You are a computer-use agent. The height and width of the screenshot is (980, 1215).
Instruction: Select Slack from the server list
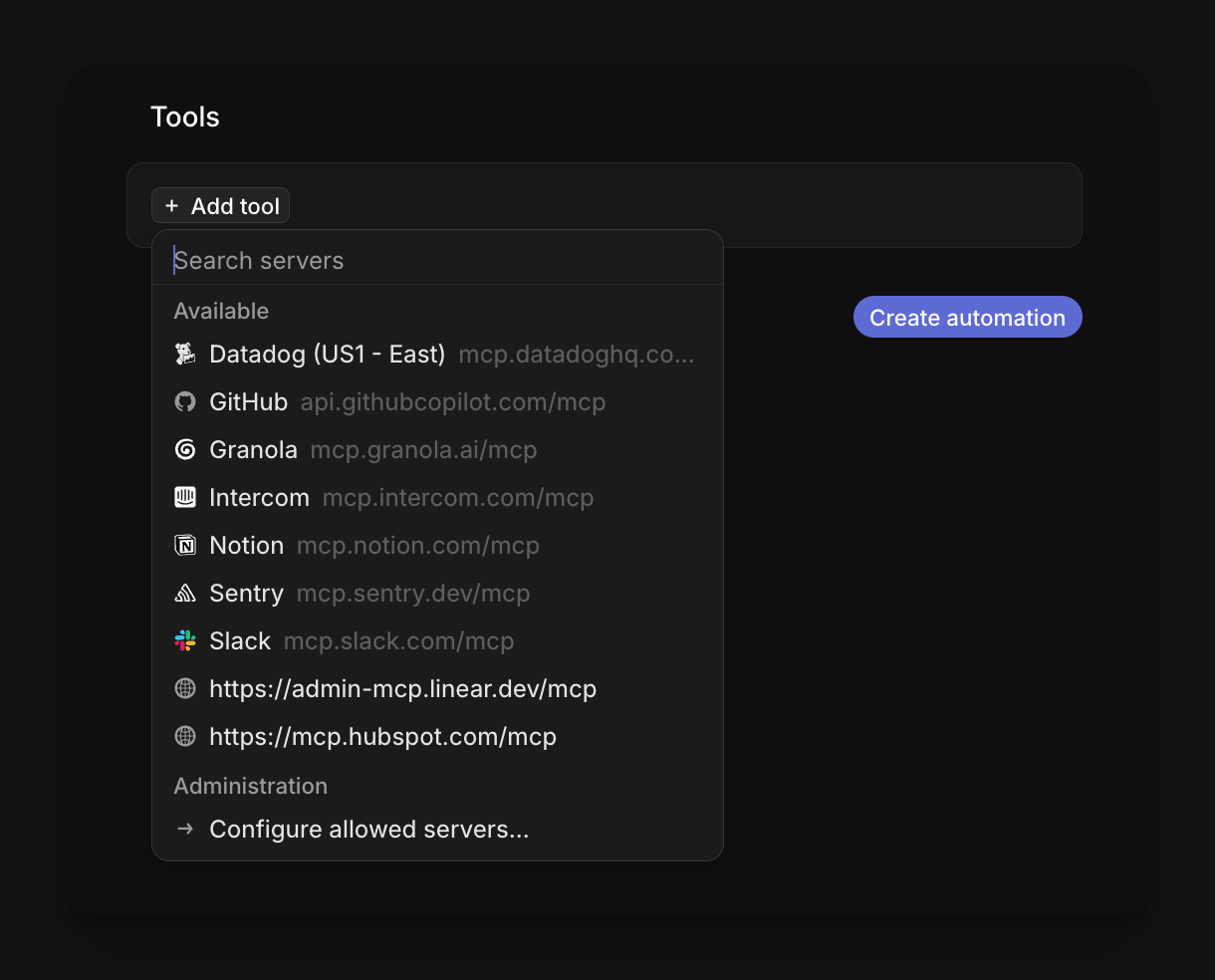(x=437, y=641)
